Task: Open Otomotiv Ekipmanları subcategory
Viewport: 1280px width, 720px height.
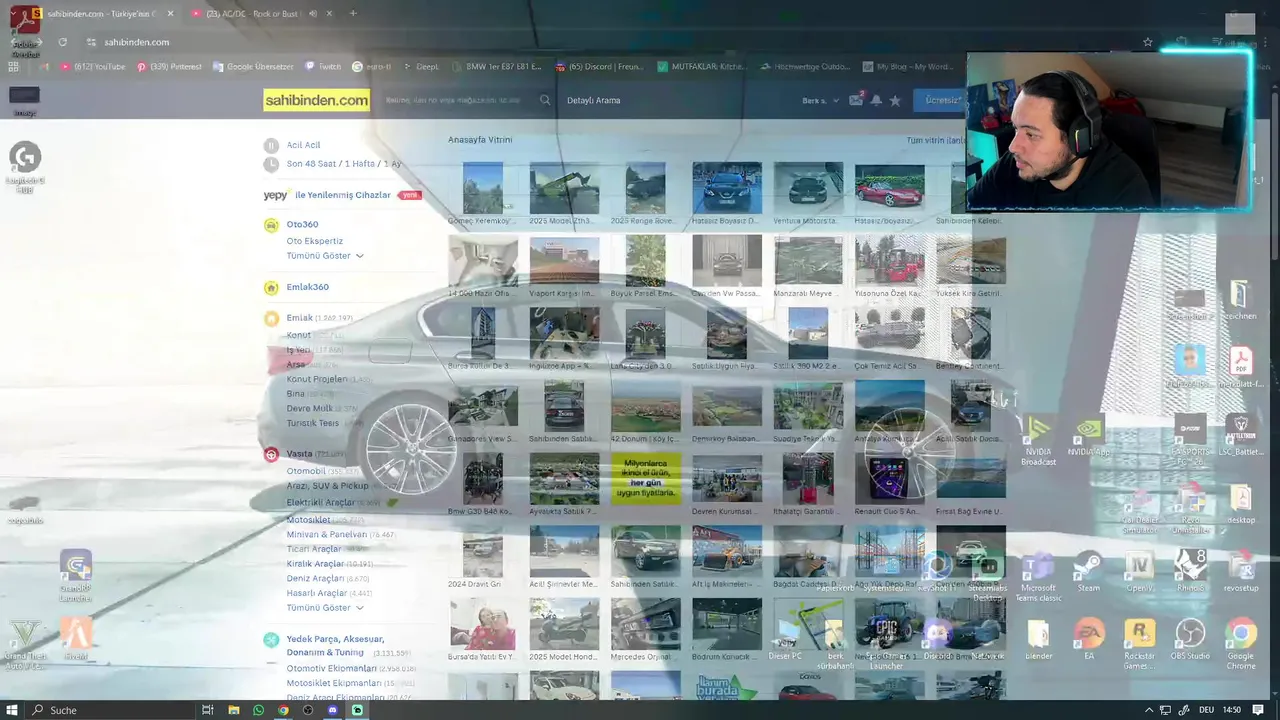Action: point(332,668)
